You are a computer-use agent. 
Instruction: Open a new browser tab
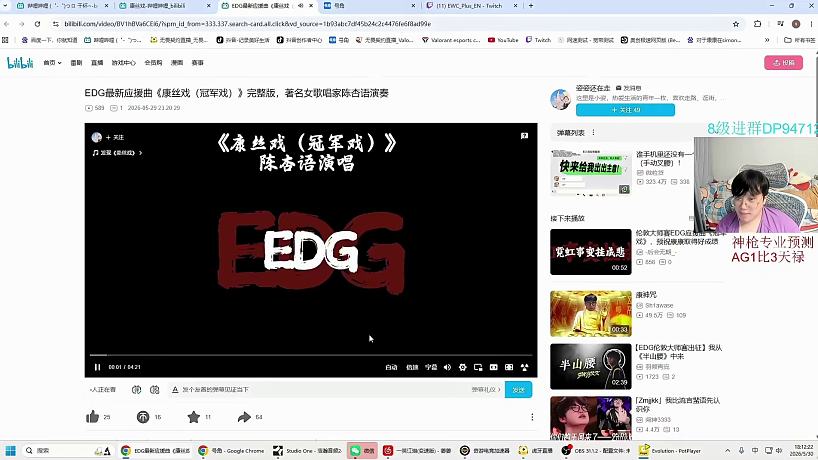point(531,6)
